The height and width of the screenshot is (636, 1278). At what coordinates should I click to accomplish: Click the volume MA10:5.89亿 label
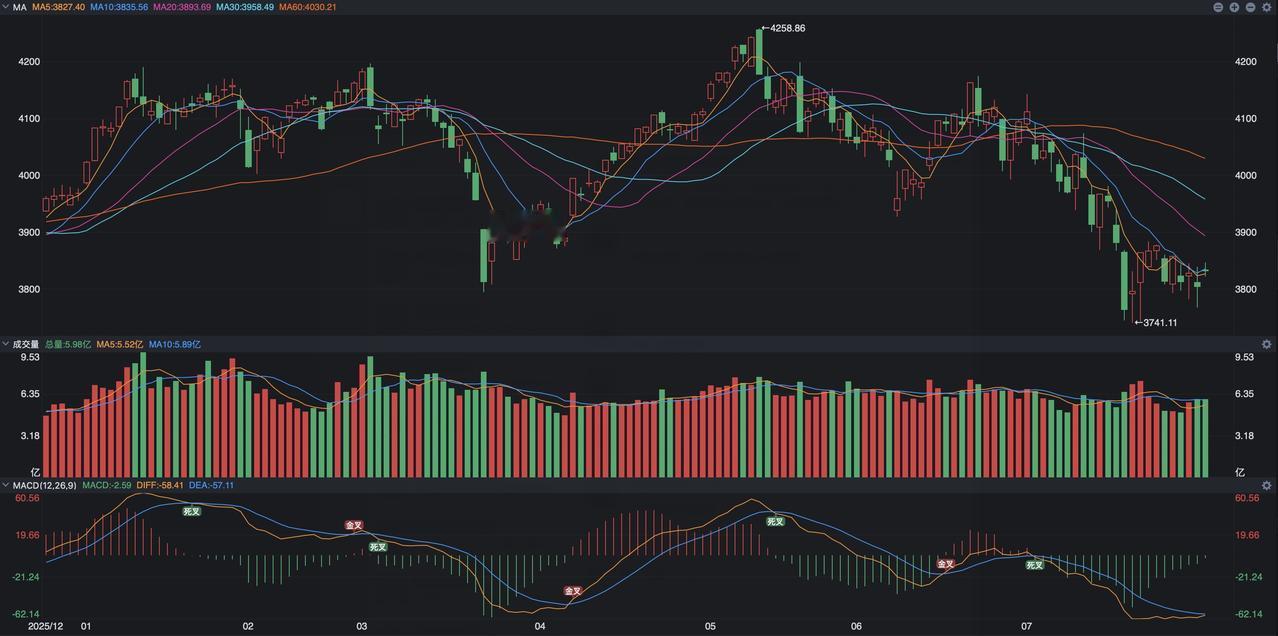175,344
